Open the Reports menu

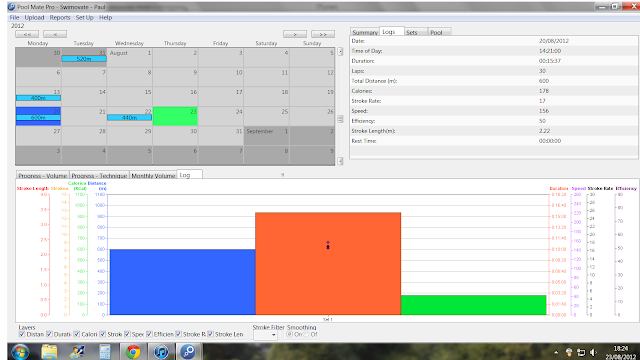pyautogui.click(x=60, y=18)
